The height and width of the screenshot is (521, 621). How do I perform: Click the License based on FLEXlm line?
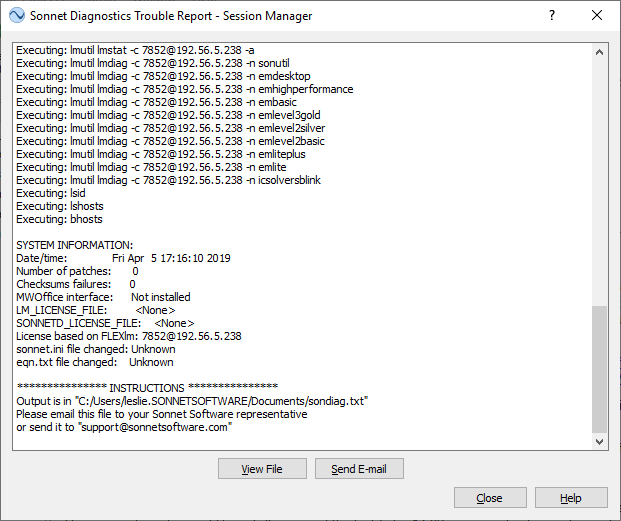pyautogui.click(x=129, y=336)
